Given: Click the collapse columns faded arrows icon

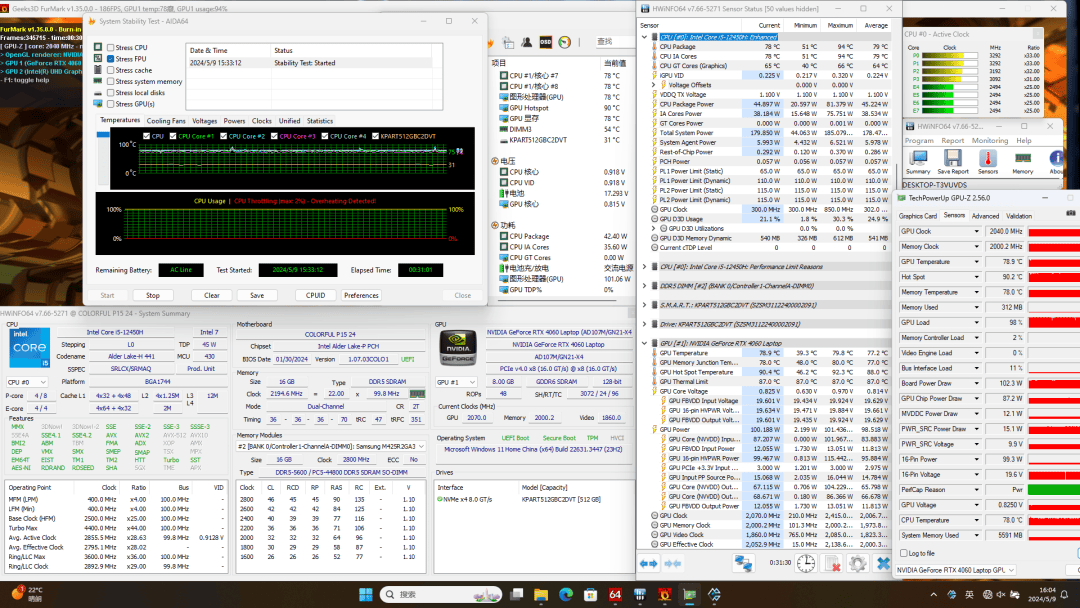Looking at the screenshot, I should point(673,564).
